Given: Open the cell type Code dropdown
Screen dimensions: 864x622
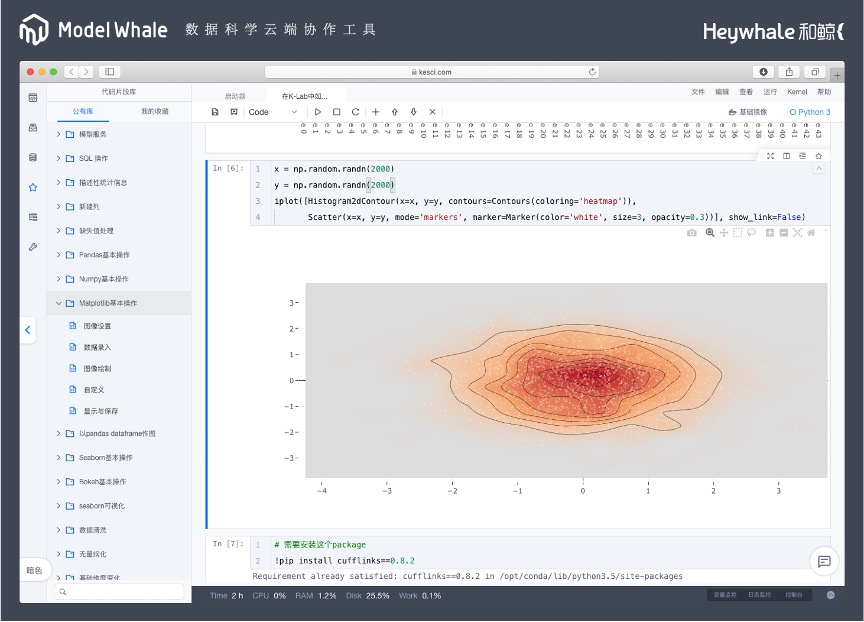Looking at the screenshot, I should coord(273,112).
